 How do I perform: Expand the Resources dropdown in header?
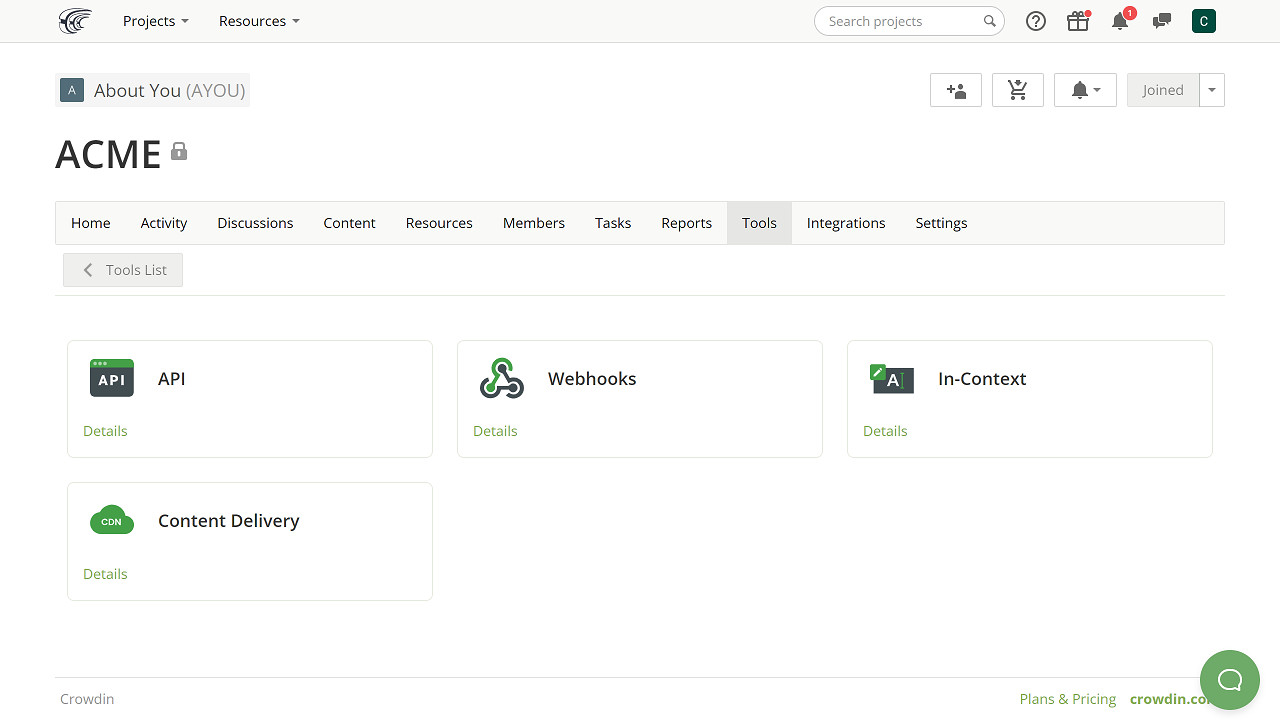pos(259,21)
